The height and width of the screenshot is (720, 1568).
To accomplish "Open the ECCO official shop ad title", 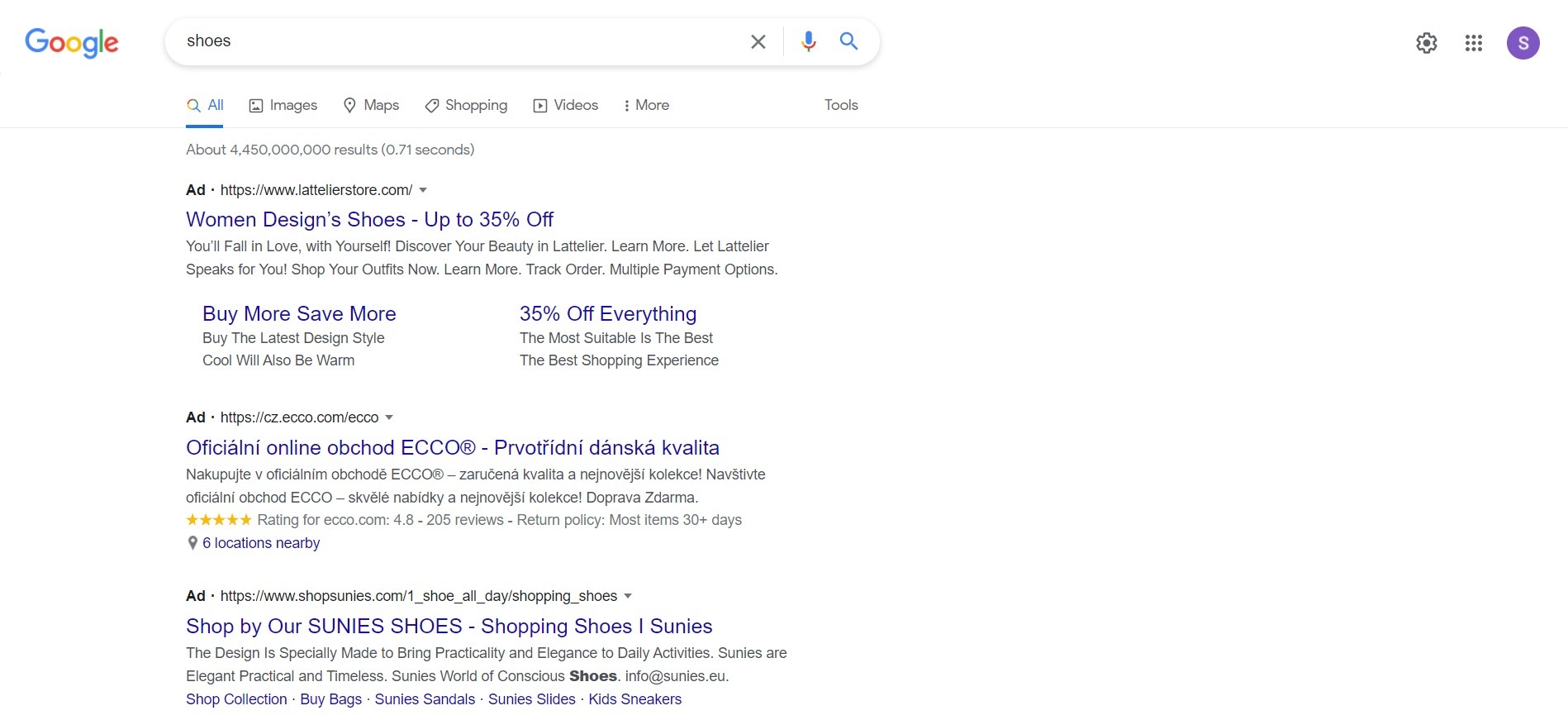I will tap(453, 448).
